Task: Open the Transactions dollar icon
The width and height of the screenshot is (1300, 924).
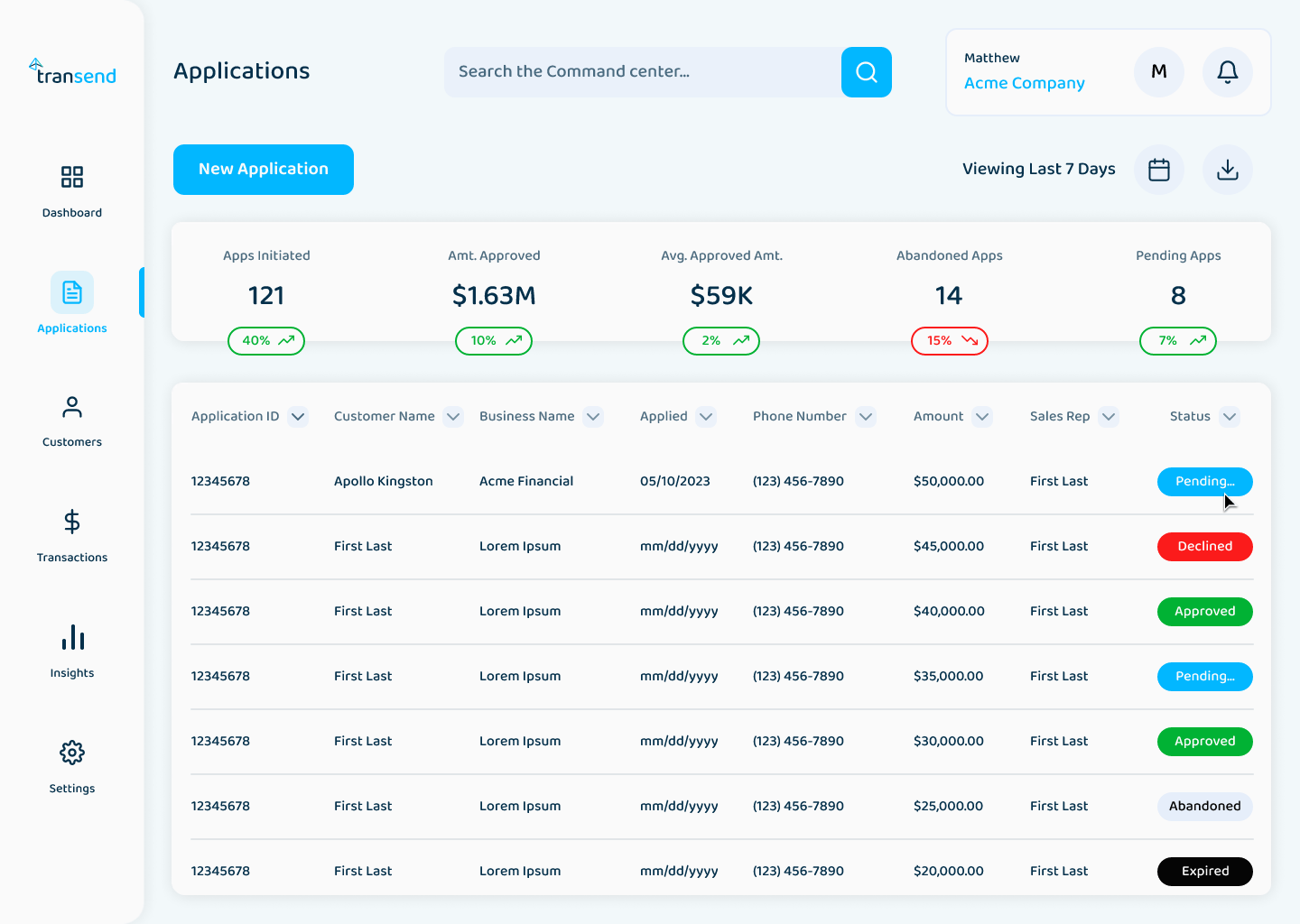Action: coord(72,522)
